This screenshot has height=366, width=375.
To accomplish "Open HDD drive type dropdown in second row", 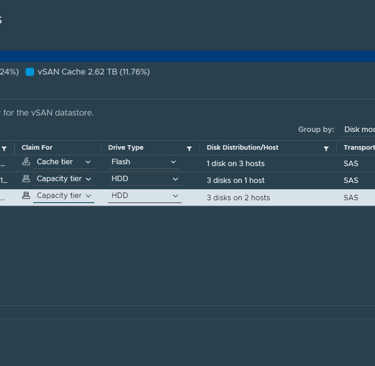I will pyautogui.click(x=144, y=179).
